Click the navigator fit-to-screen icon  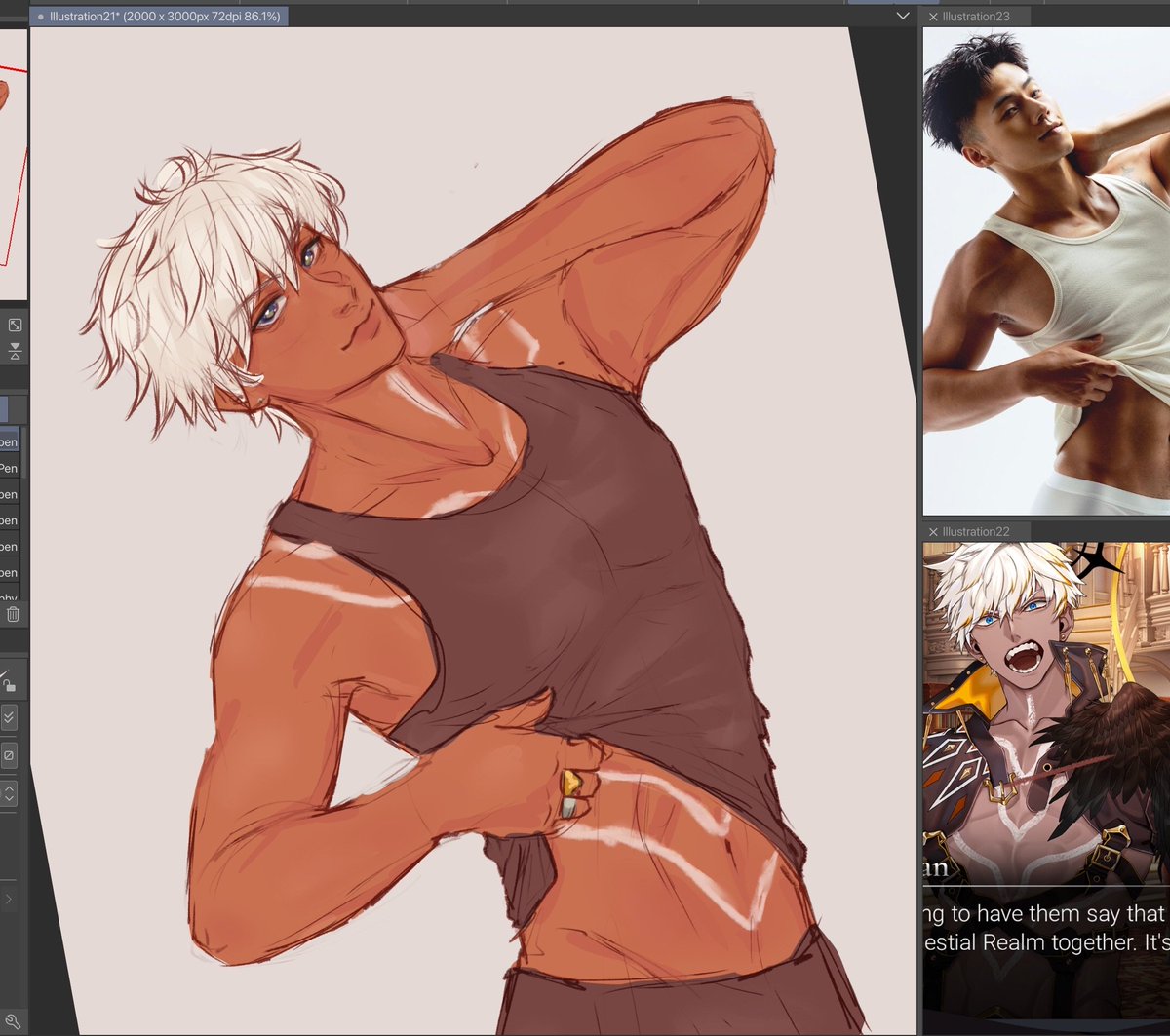[x=15, y=326]
